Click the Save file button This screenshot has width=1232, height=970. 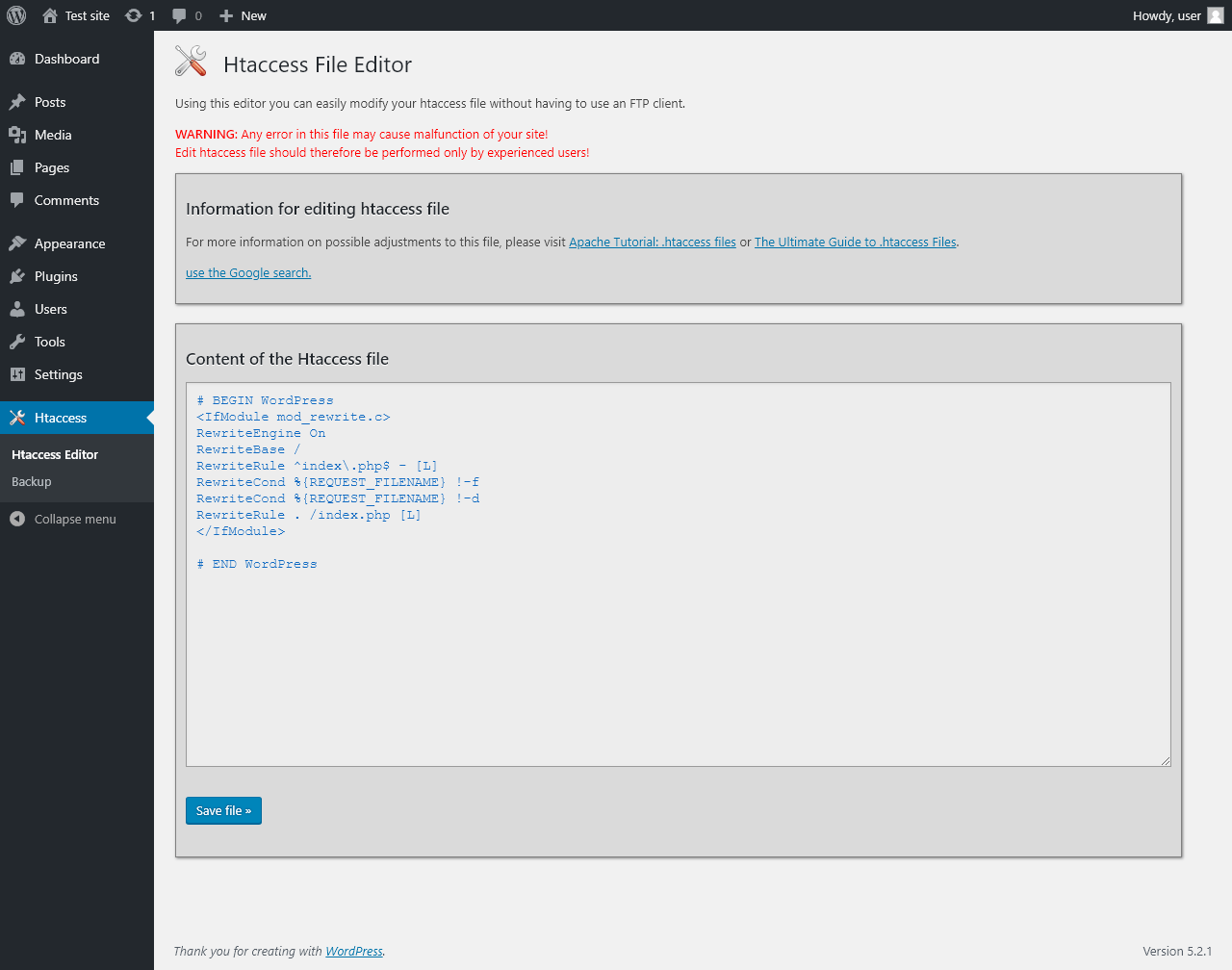pyautogui.click(x=223, y=811)
